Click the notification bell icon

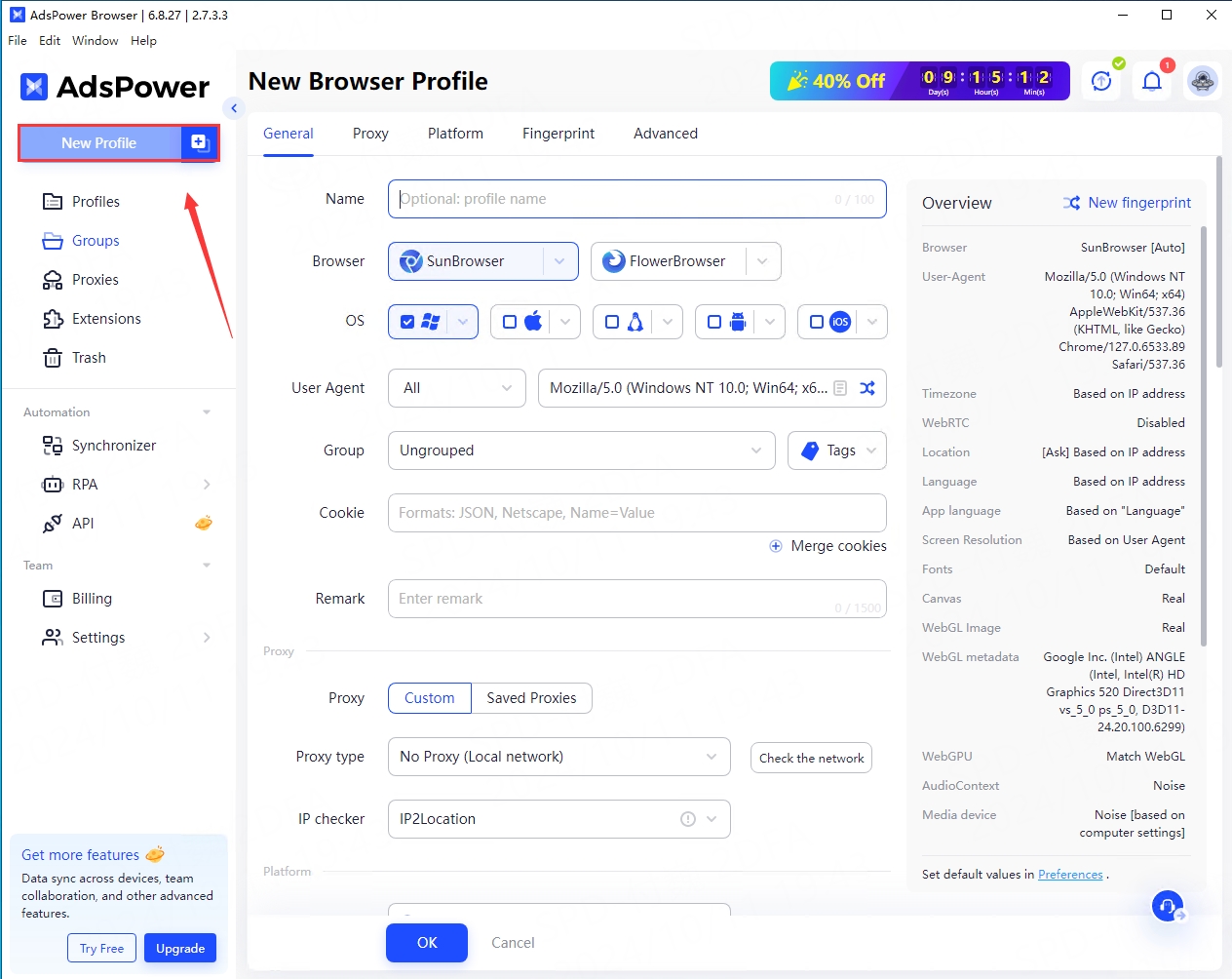tap(1152, 82)
